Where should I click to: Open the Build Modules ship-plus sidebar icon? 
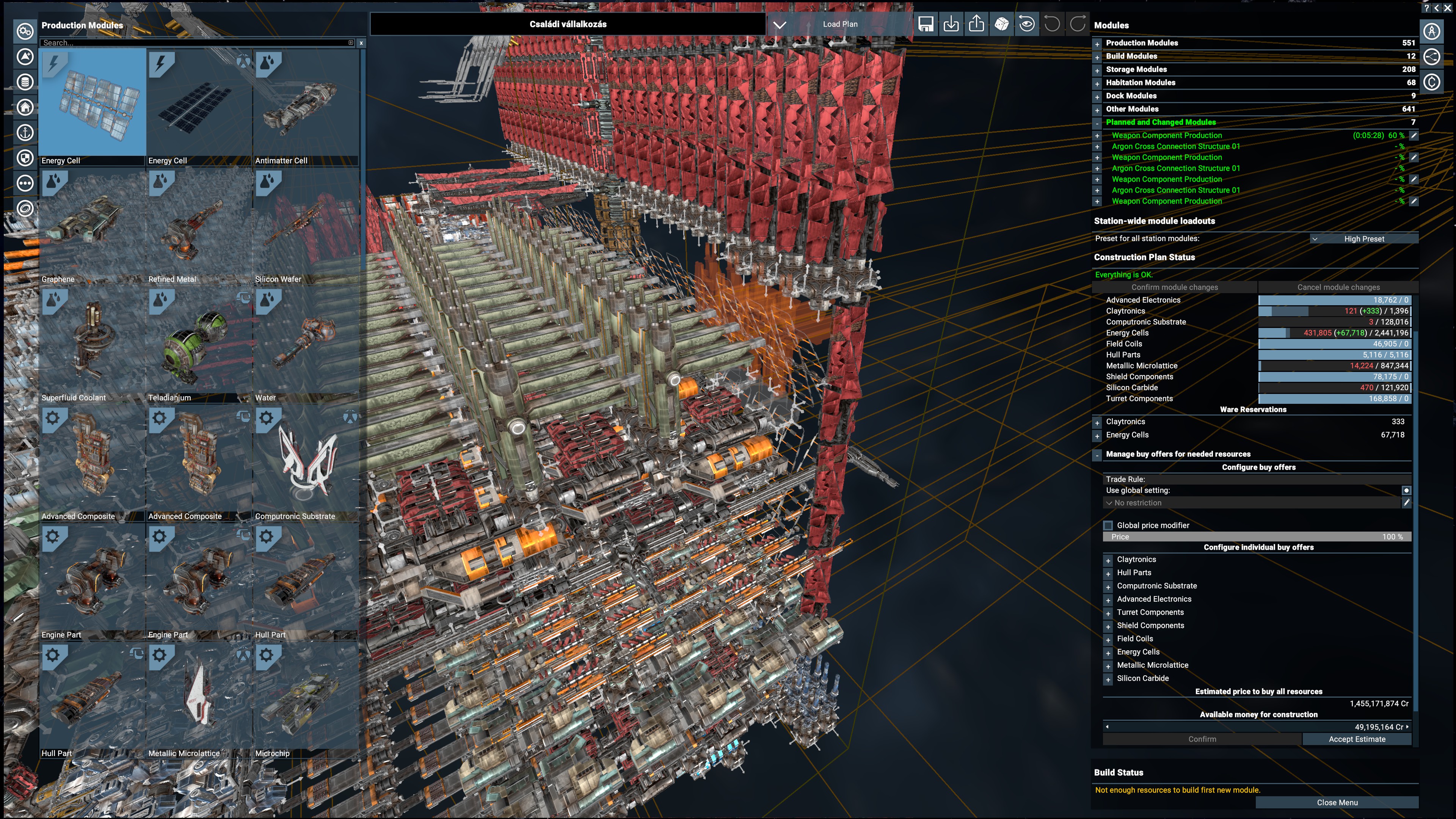pyautogui.click(x=25, y=56)
